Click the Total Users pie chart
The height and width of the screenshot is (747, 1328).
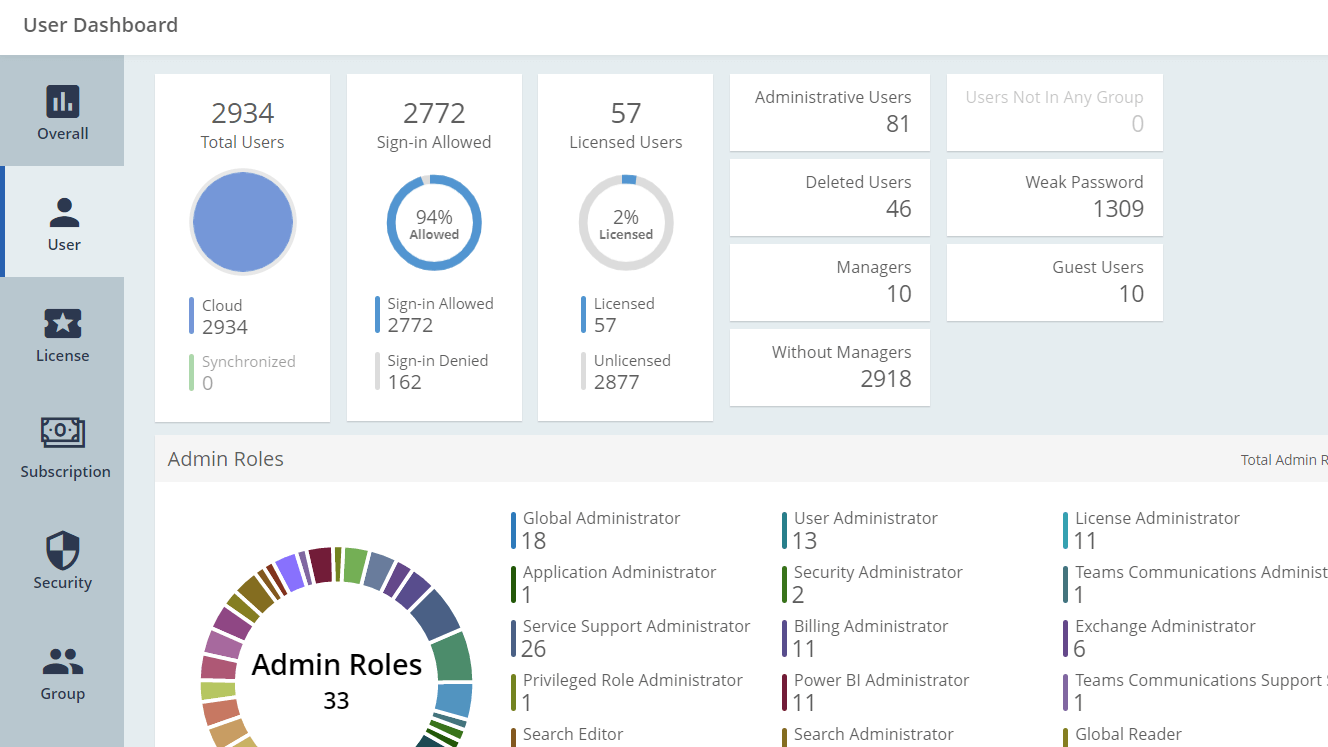(242, 222)
